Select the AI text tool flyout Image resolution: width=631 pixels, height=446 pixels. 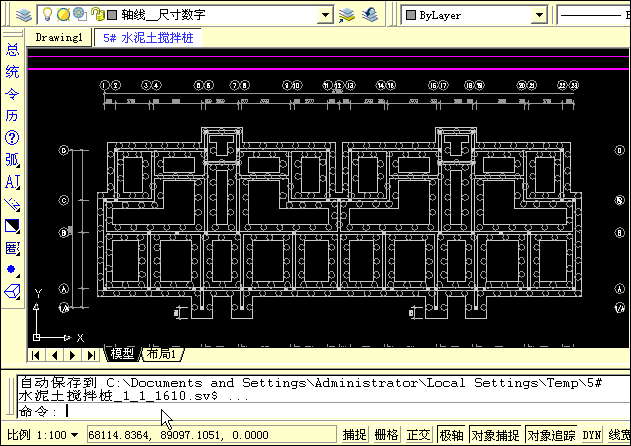pos(12,182)
